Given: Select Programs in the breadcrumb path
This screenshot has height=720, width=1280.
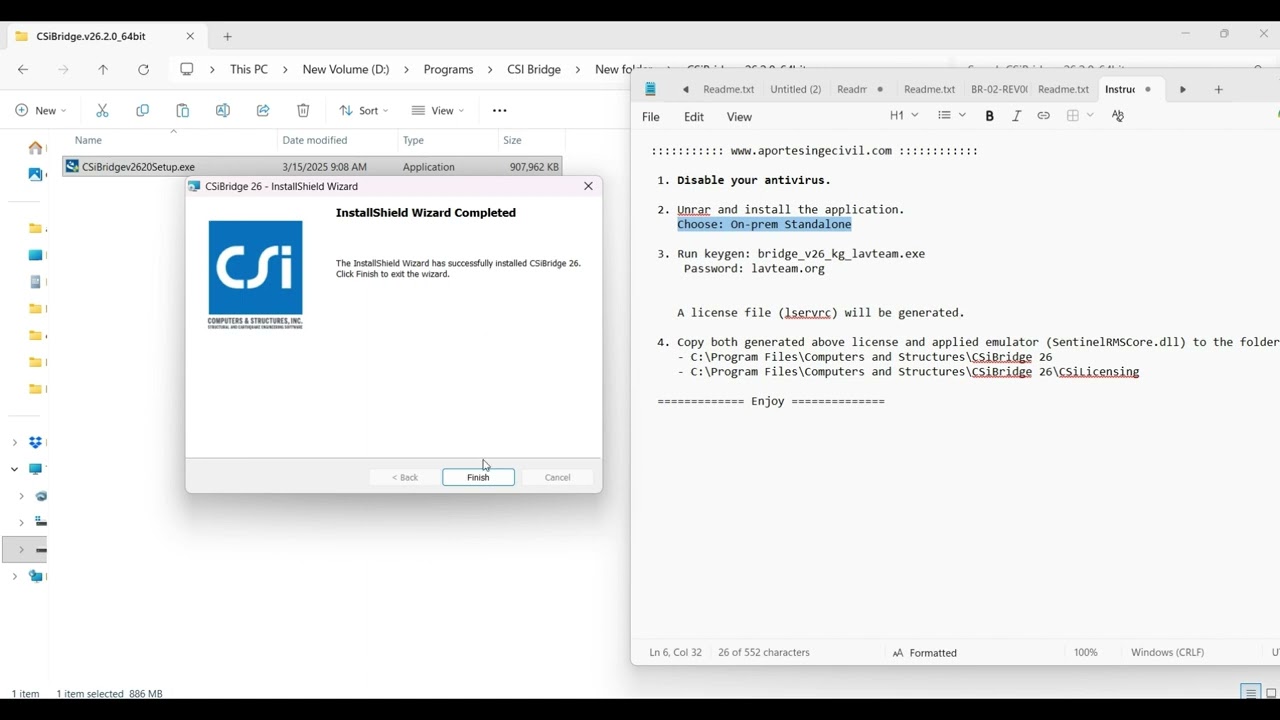Looking at the screenshot, I should [448, 69].
